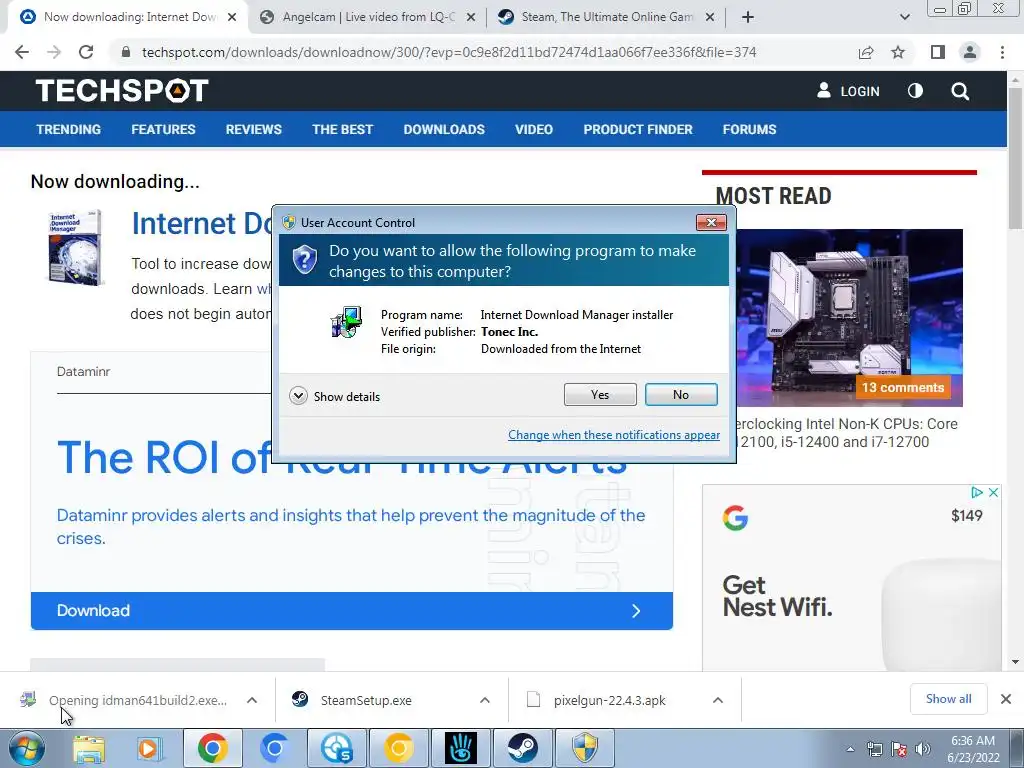Close the Angelcam tab

(470, 17)
